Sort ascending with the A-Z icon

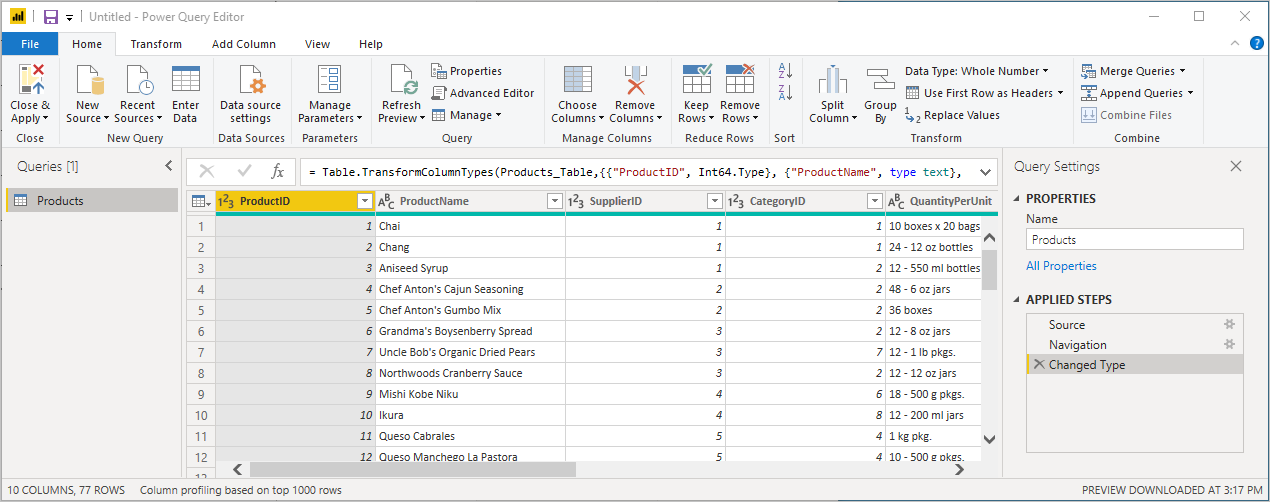(785, 71)
